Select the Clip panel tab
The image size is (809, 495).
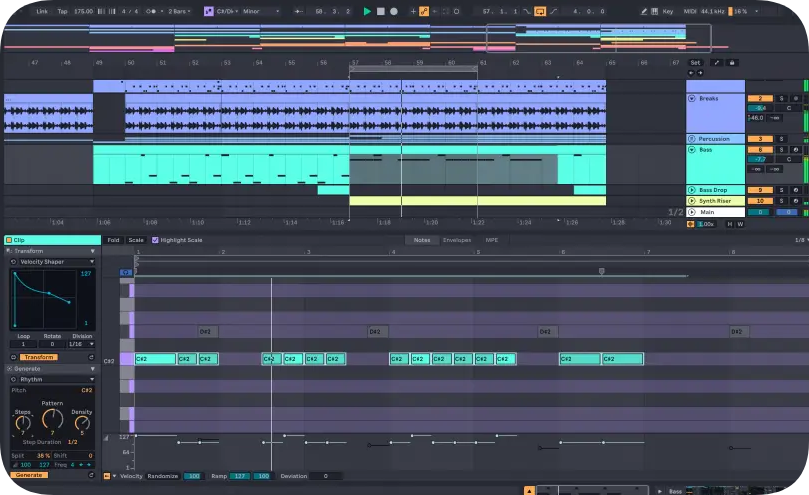(x=52, y=240)
